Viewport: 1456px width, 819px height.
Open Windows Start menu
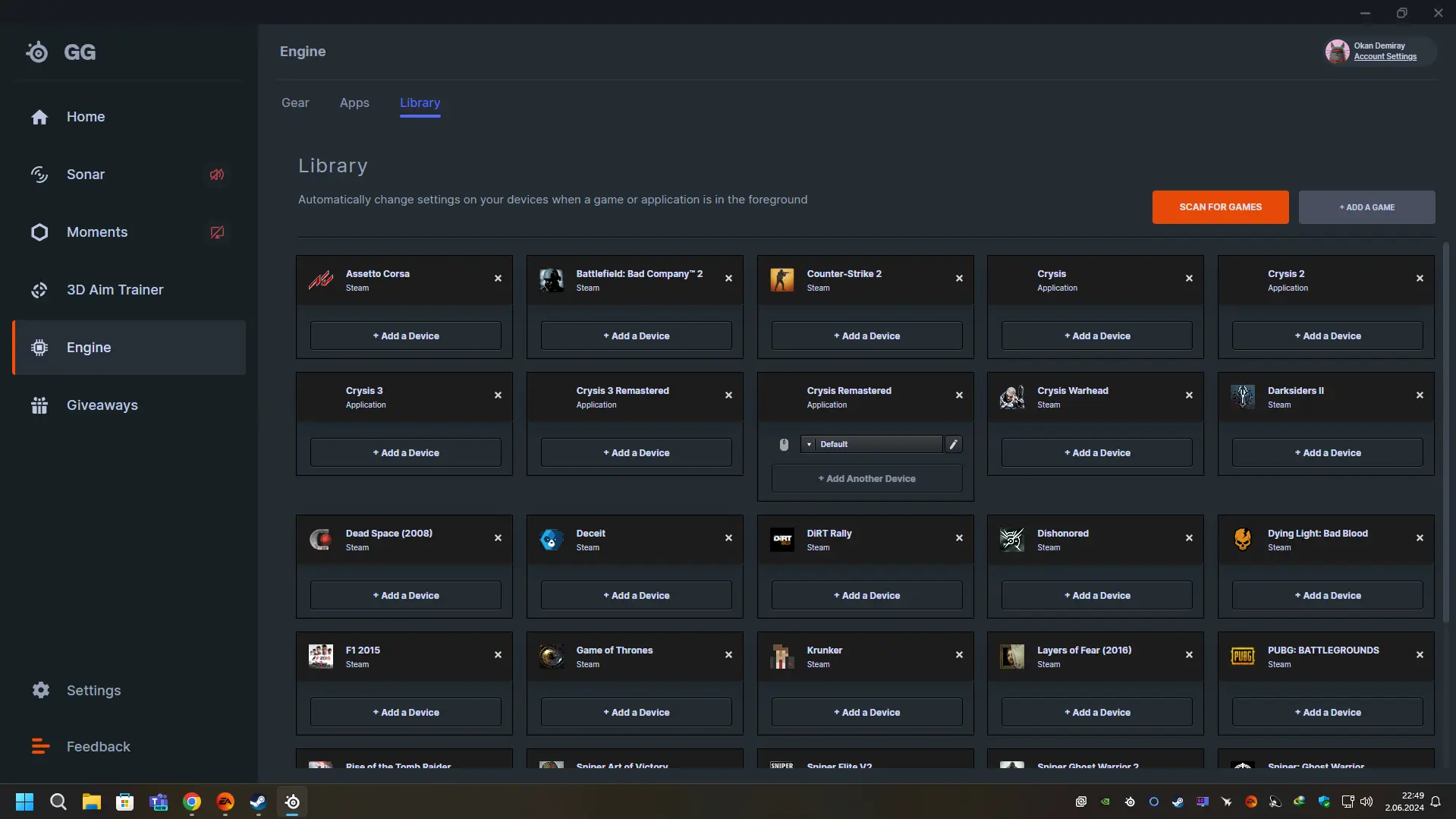click(x=24, y=802)
